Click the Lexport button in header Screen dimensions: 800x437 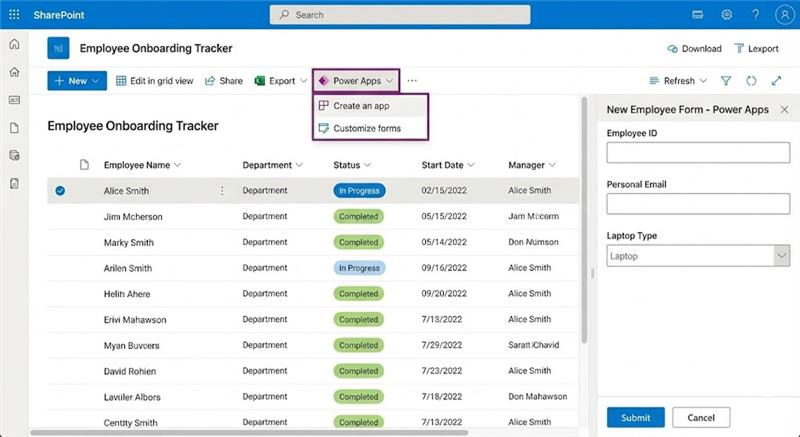(756, 48)
